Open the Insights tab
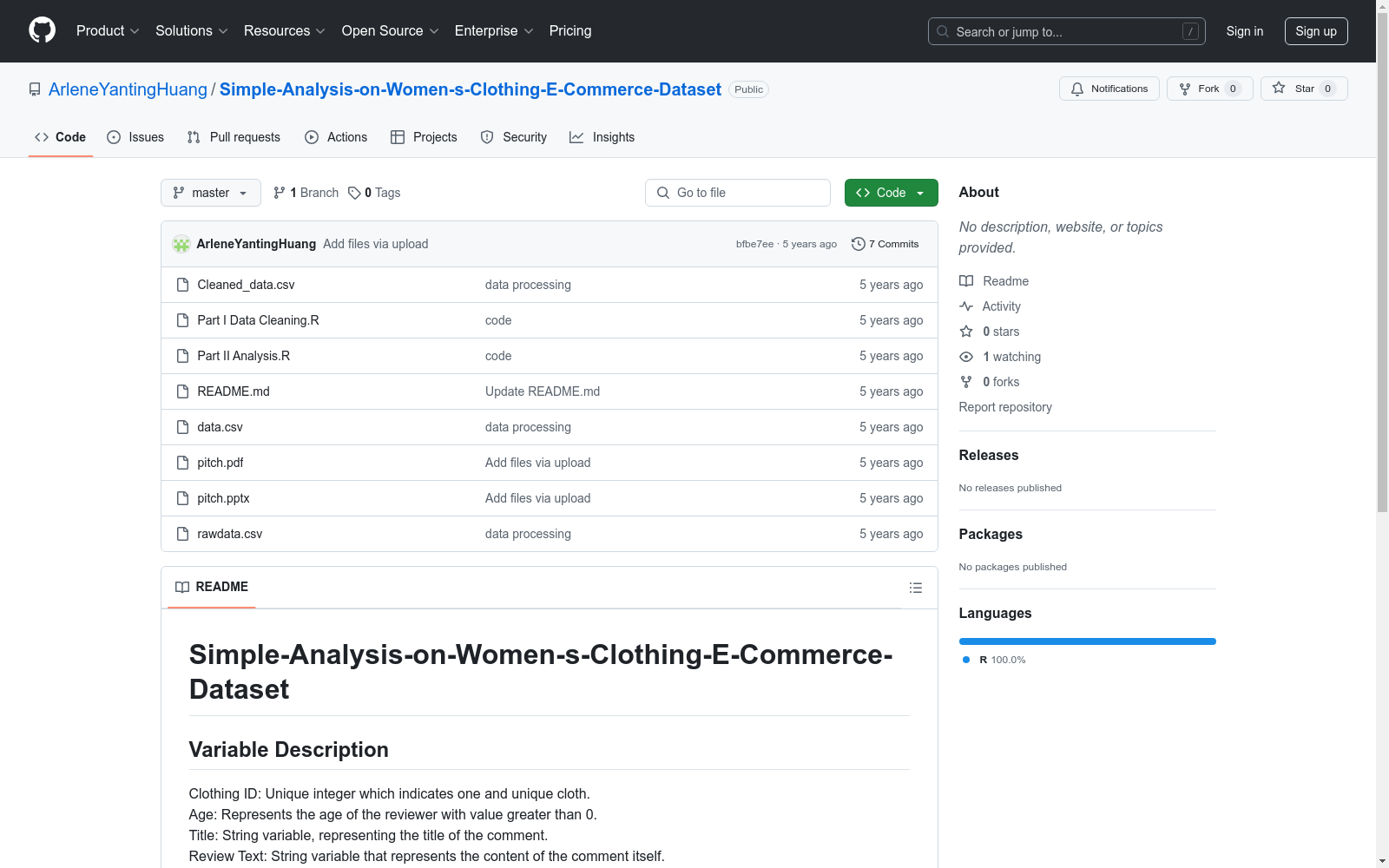 point(602,137)
